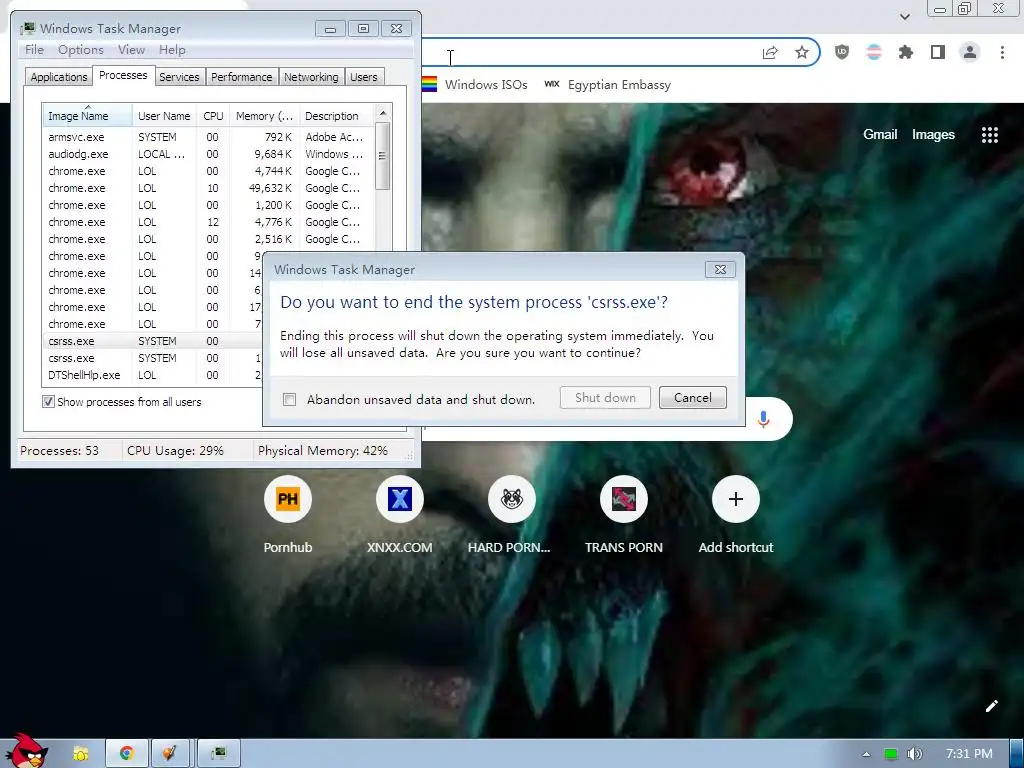Screen dimensions: 1024x768
Task: Open the Help menu
Action: point(172,50)
